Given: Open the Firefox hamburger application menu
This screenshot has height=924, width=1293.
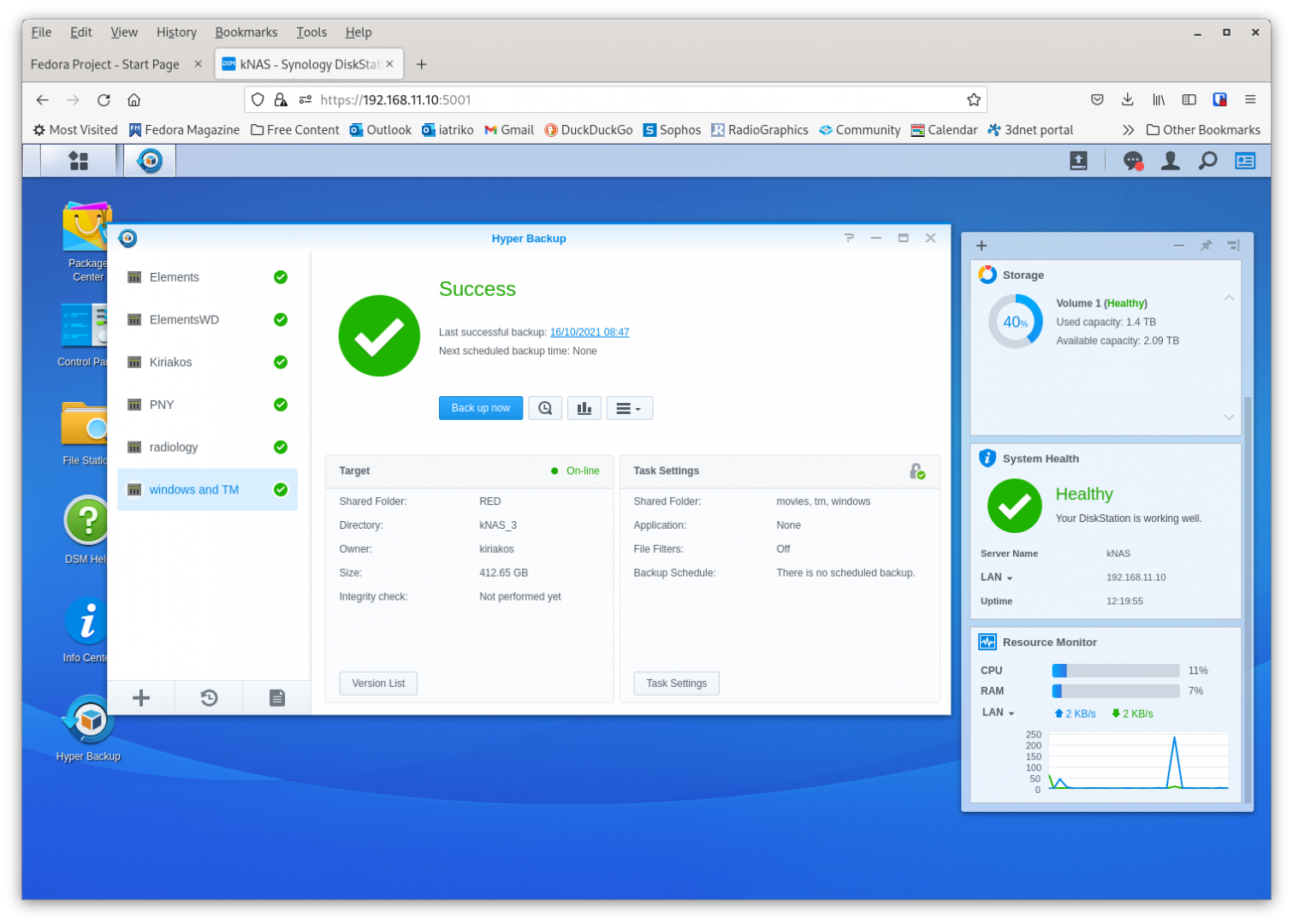Looking at the screenshot, I should pos(1250,100).
